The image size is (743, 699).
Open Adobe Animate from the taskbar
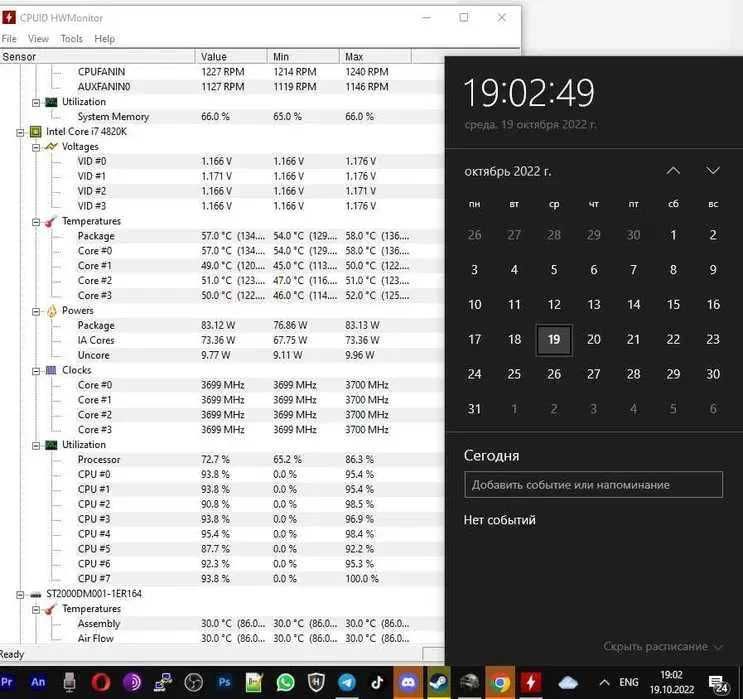coord(38,682)
